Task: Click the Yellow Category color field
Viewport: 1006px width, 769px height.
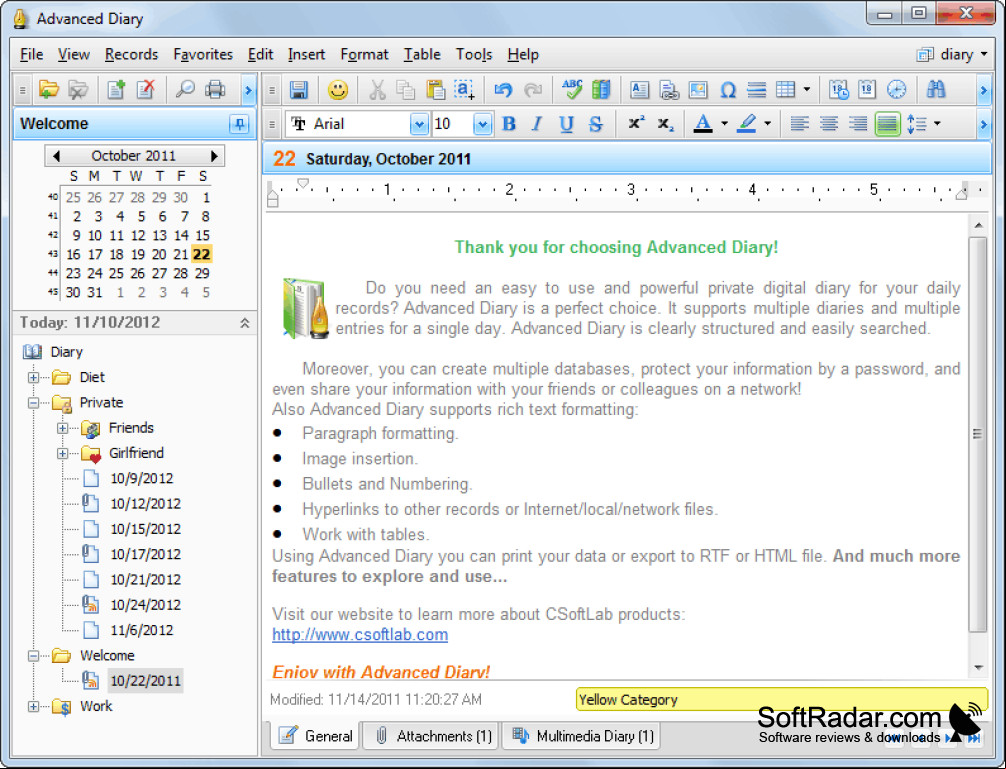Action: point(781,699)
